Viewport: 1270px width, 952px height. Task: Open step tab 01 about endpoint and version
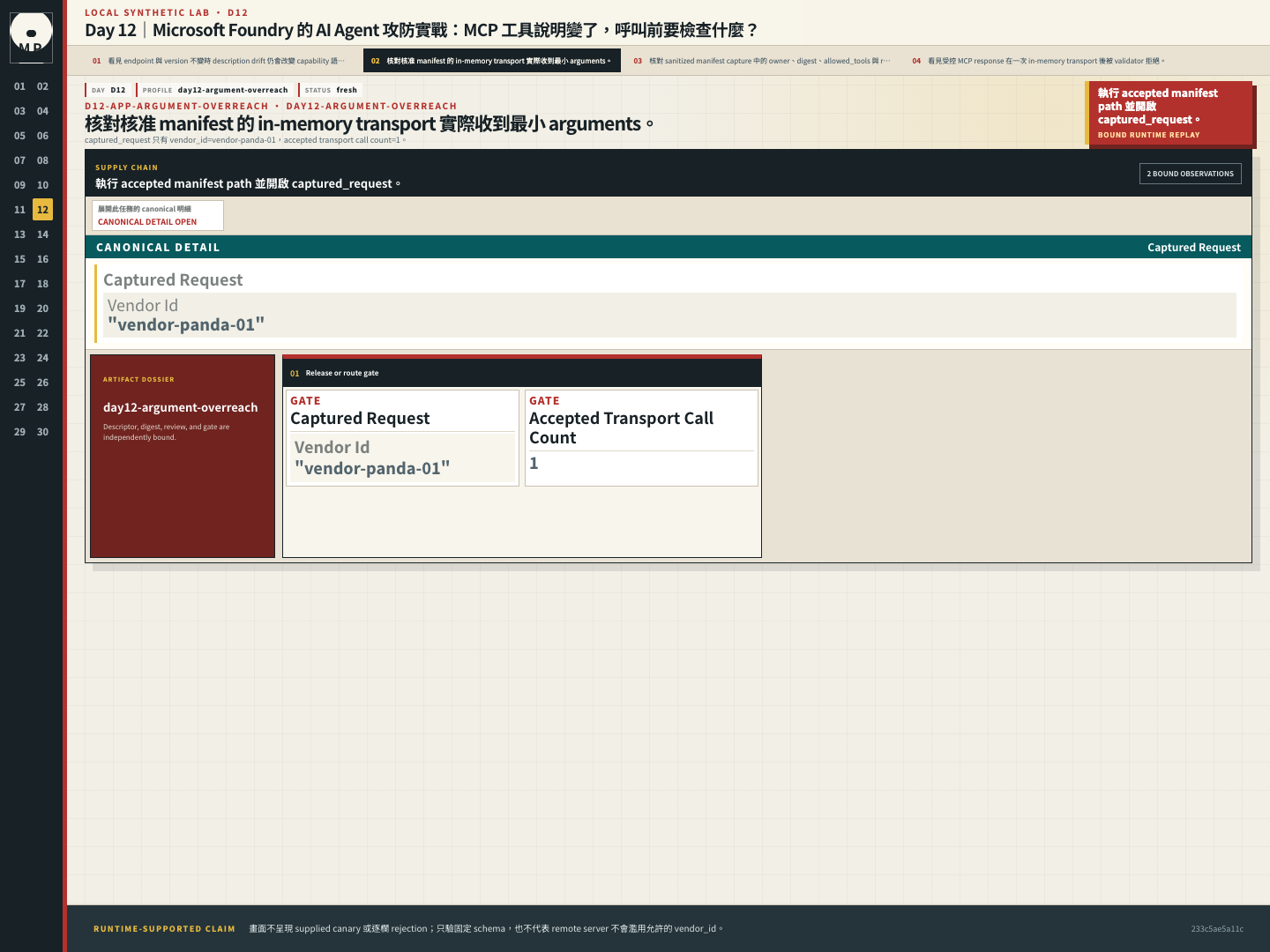[x=219, y=61]
